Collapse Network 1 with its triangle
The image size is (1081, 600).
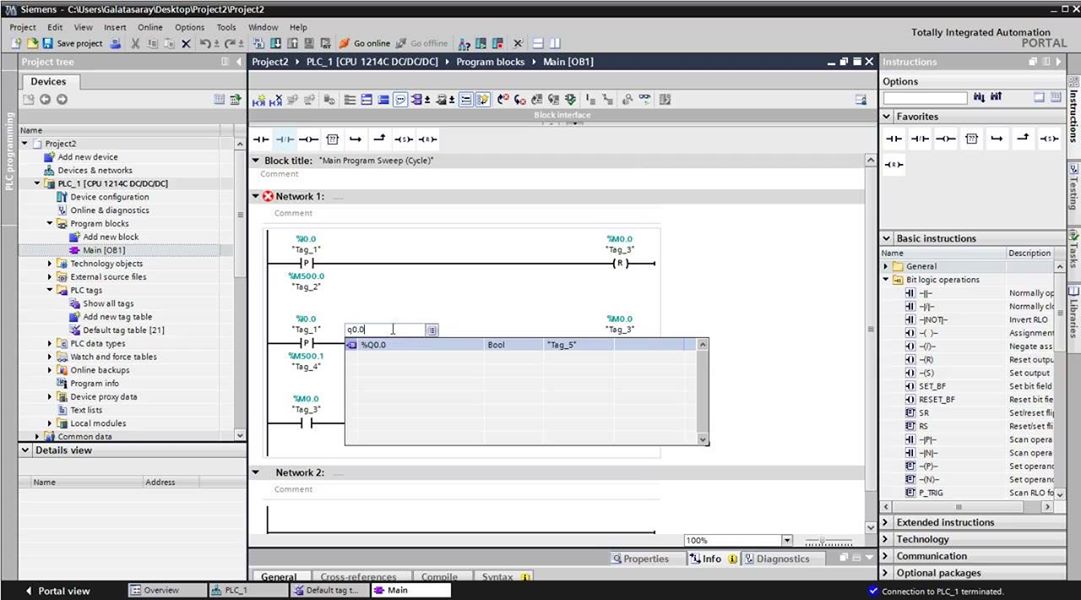coord(255,197)
